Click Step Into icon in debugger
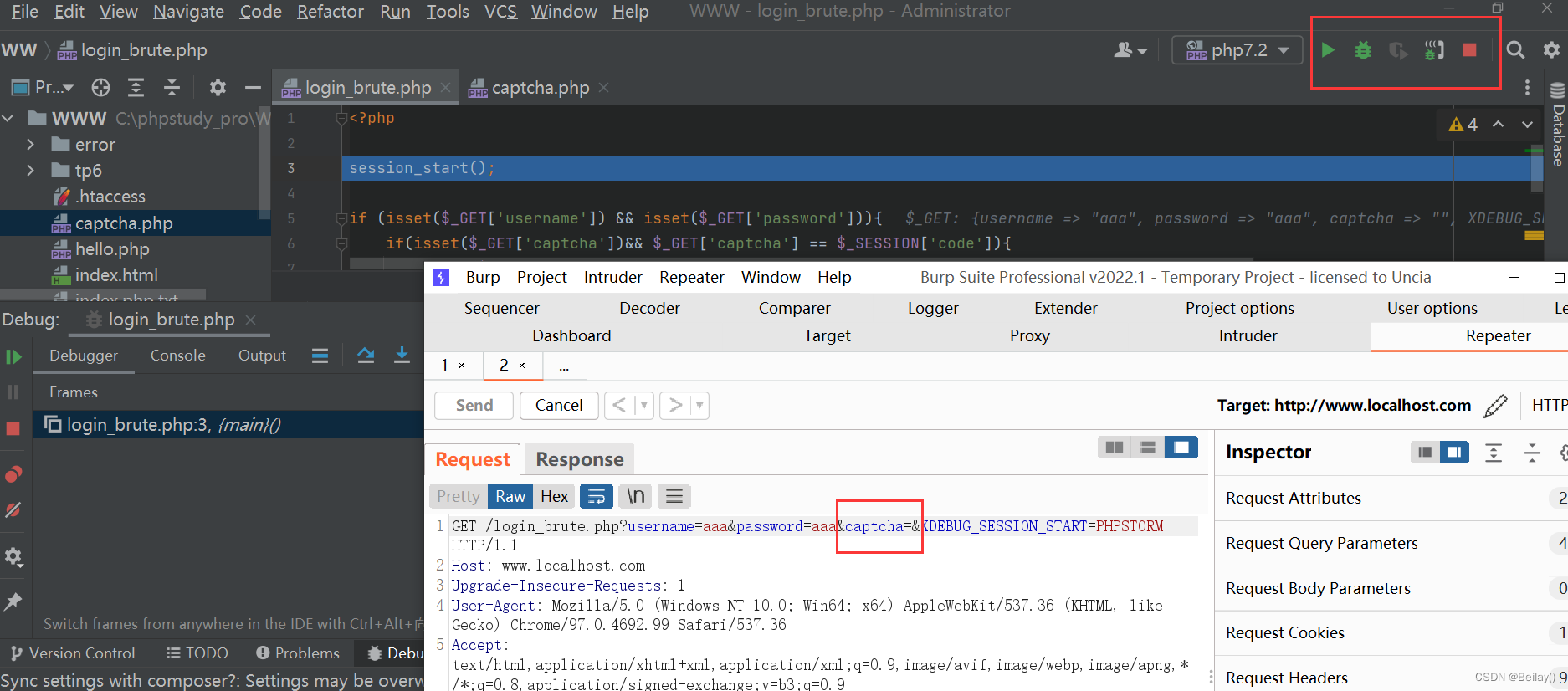The width and height of the screenshot is (1568, 691). (x=402, y=356)
